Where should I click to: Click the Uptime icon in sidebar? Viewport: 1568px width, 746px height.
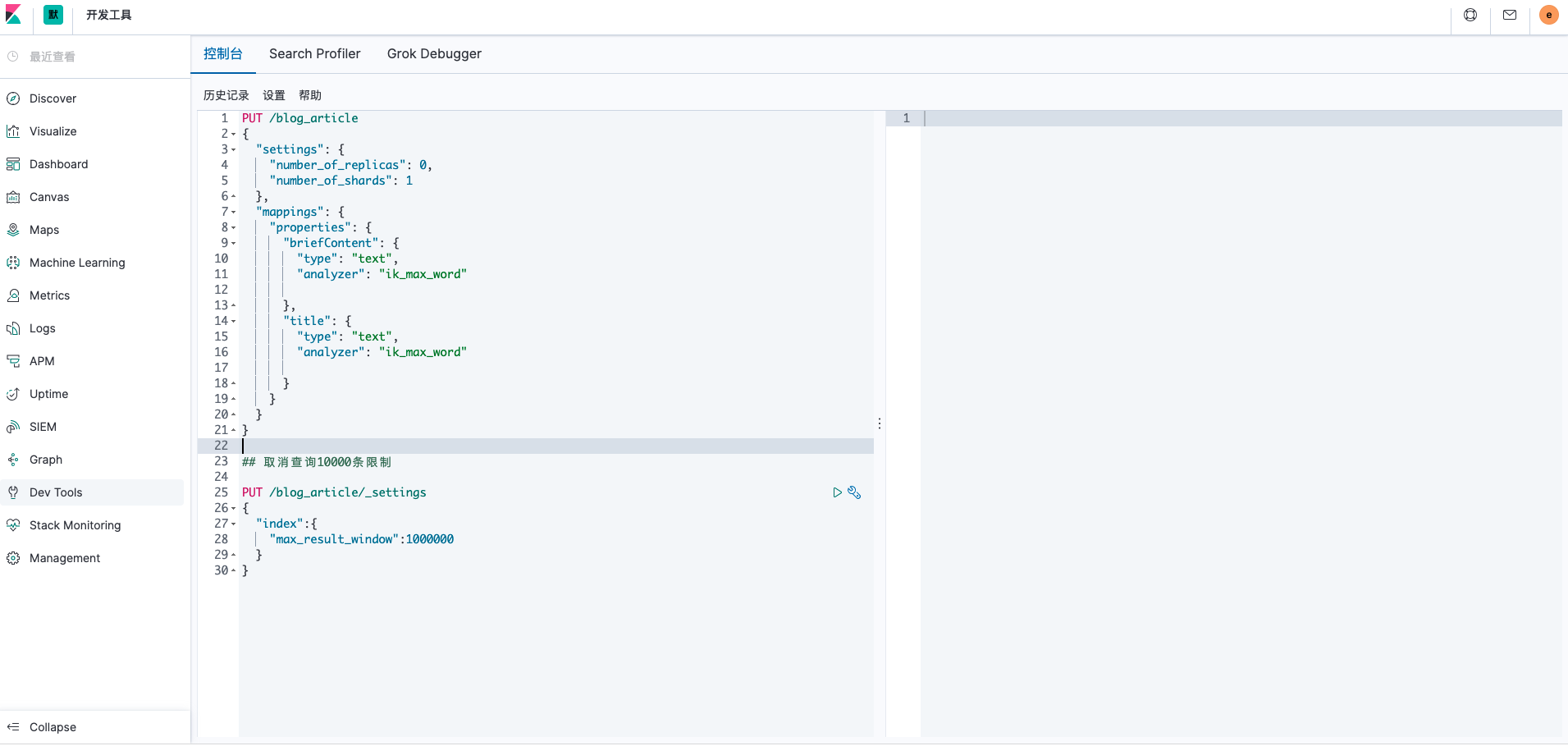13,394
